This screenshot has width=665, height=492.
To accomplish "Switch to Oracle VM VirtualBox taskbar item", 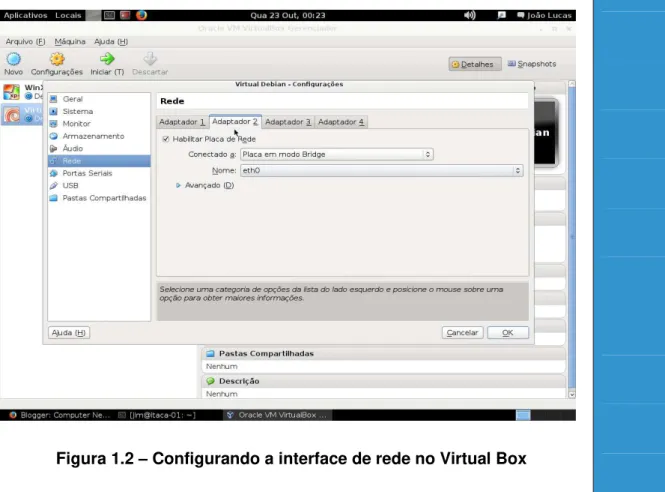I will (277, 415).
